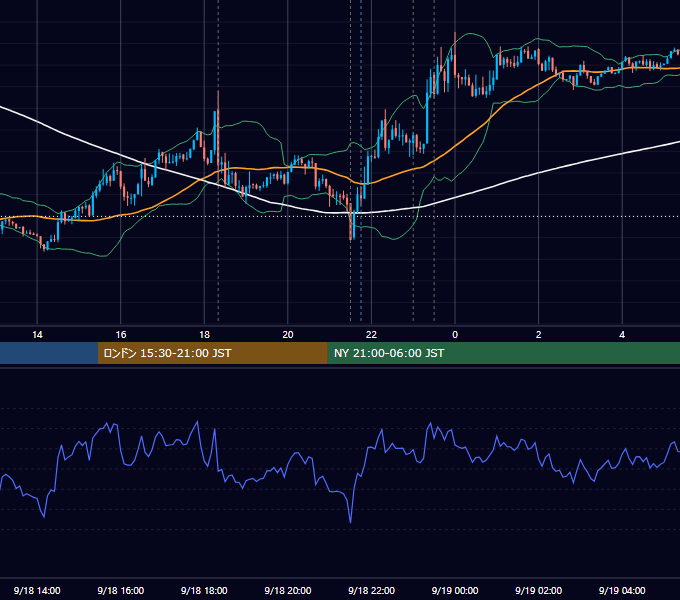
Task: Click the '9/18 22:00' date label
Action: 372,590
